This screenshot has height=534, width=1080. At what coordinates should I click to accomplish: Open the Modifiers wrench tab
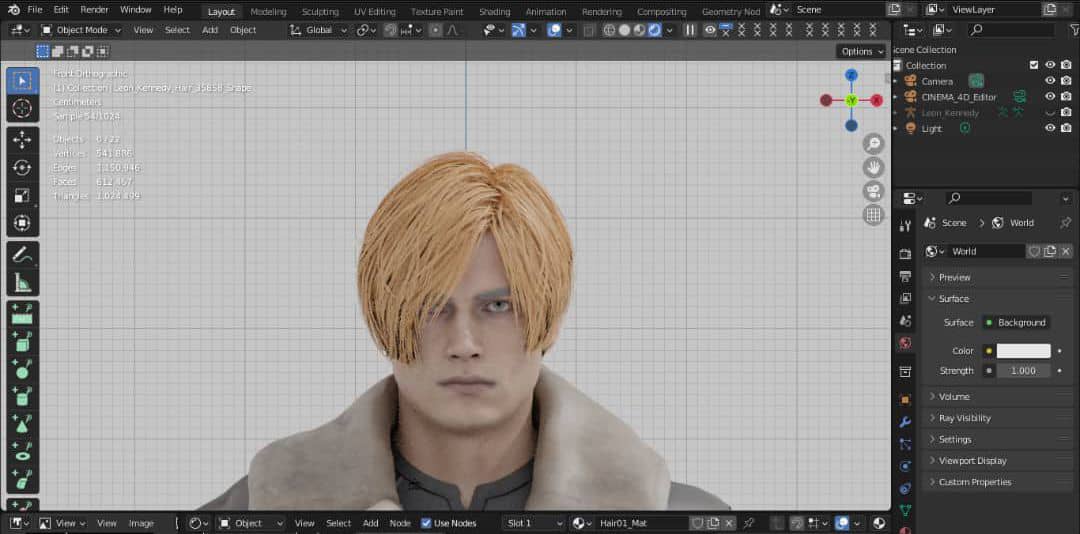(x=906, y=422)
